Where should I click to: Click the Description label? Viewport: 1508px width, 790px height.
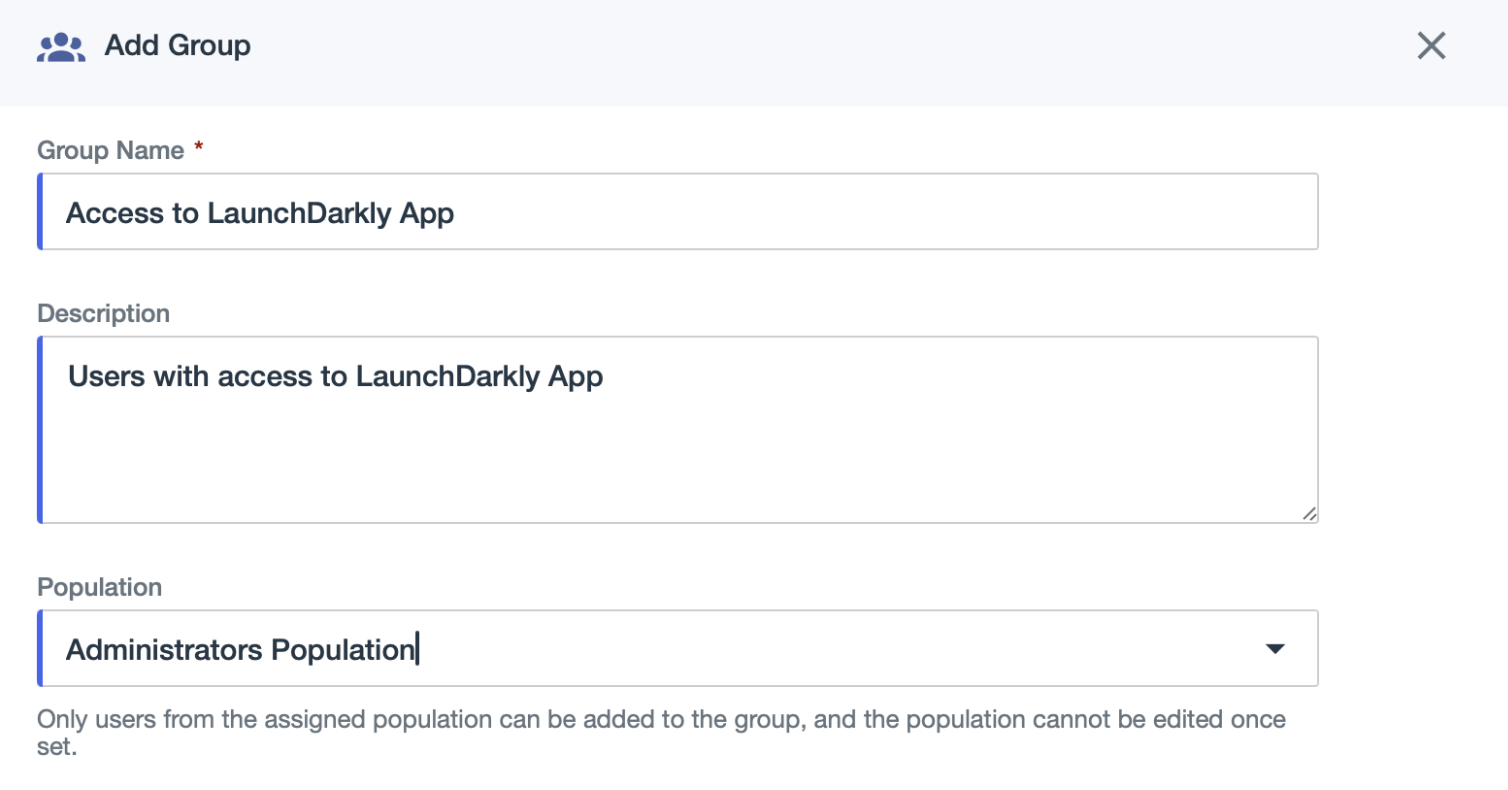pyautogui.click(x=103, y=313)
